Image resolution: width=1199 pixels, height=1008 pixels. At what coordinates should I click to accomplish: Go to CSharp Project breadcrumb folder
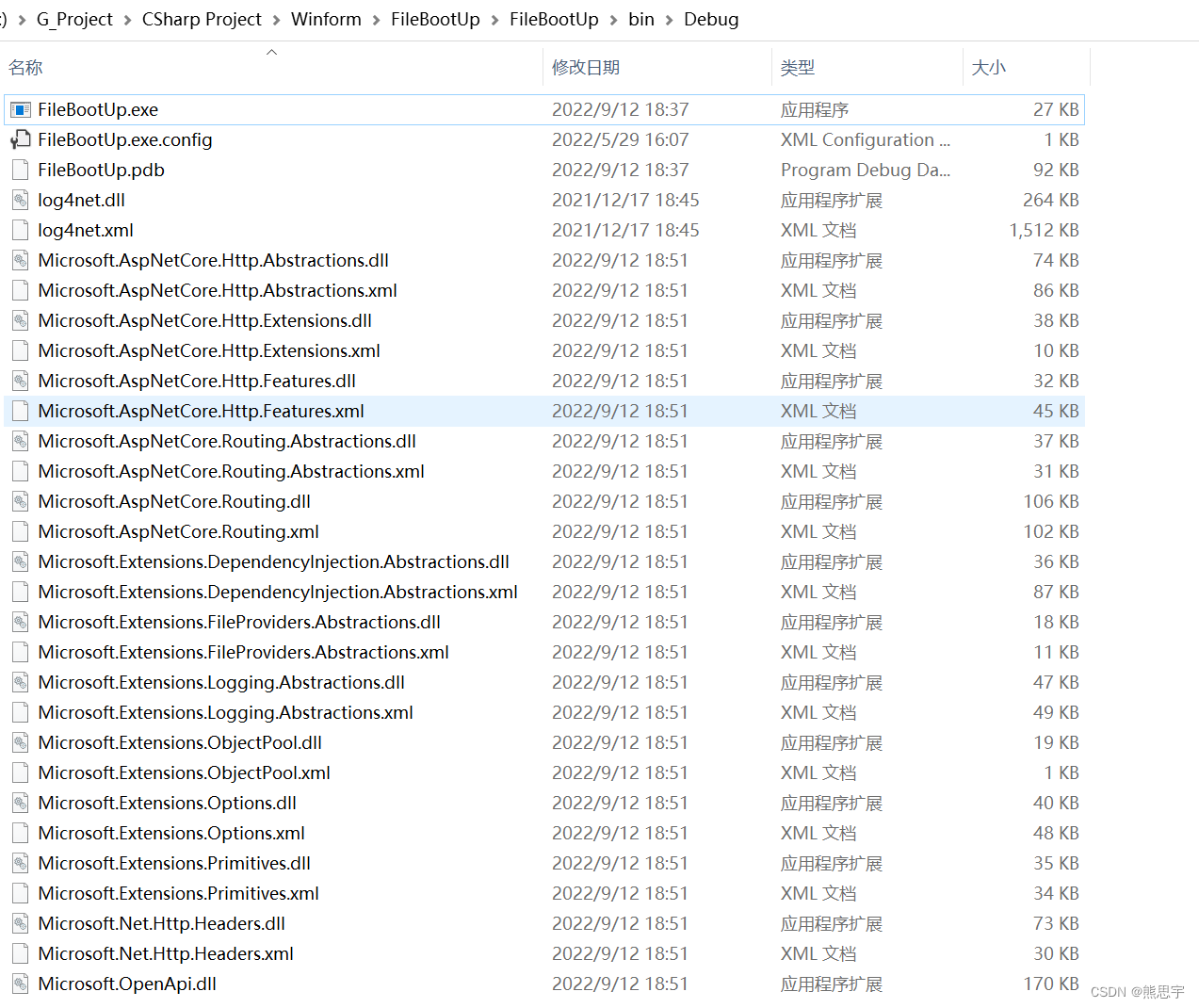click(x=202, y=20)
